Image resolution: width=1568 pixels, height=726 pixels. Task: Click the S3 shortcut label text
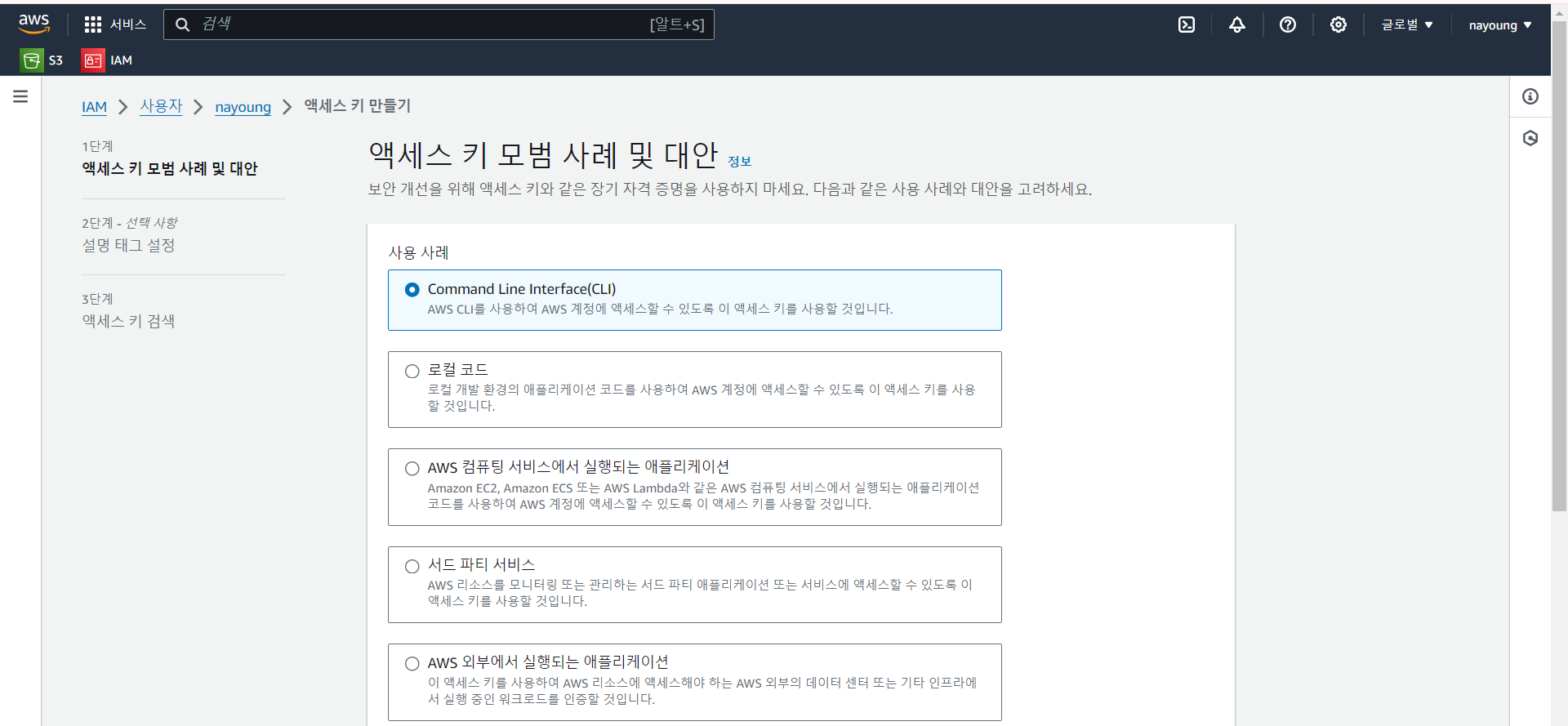pos(56,60)
